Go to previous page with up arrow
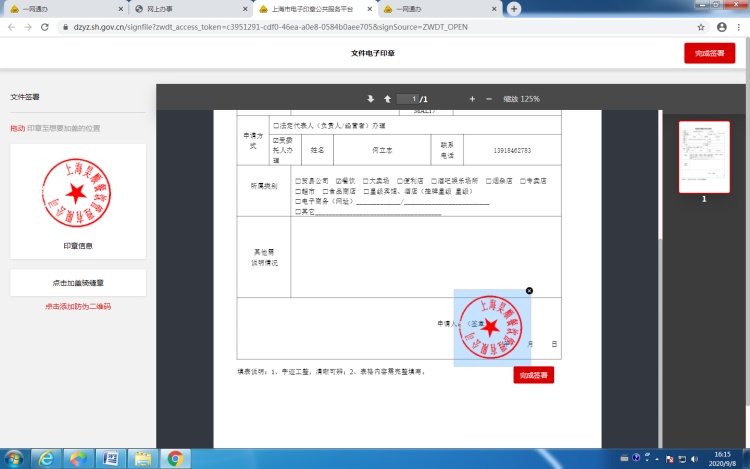Viewport: 750px width, 469px height. pyautogui.click(x=387, y=99)
